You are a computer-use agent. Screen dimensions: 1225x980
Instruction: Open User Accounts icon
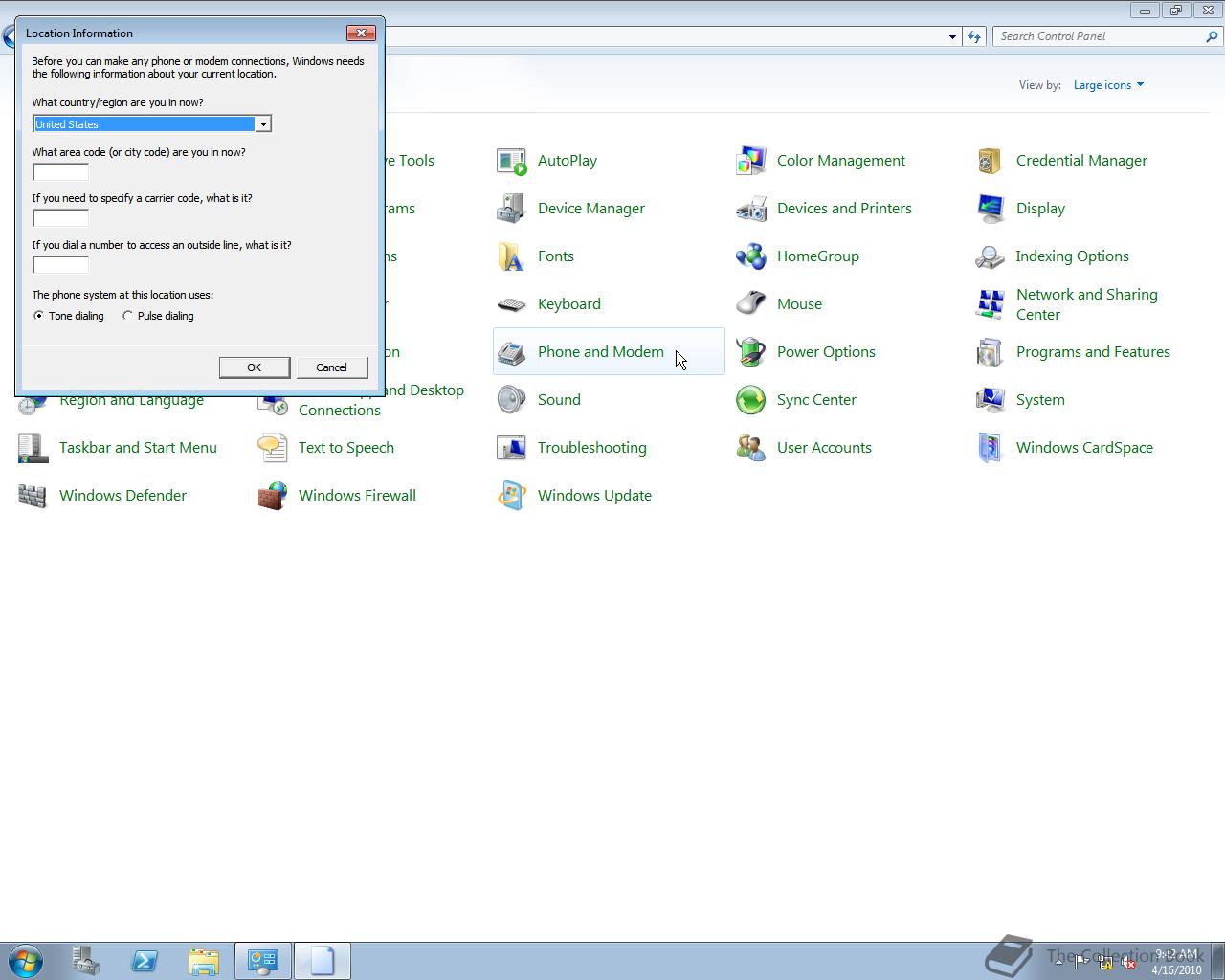[x=751, y=448]
